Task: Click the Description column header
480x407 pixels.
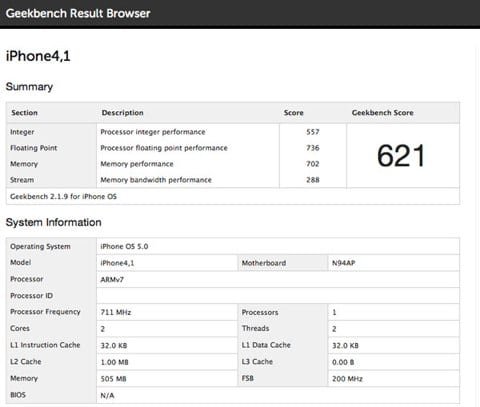Action: pyautogui.click(x=122, y=113)
